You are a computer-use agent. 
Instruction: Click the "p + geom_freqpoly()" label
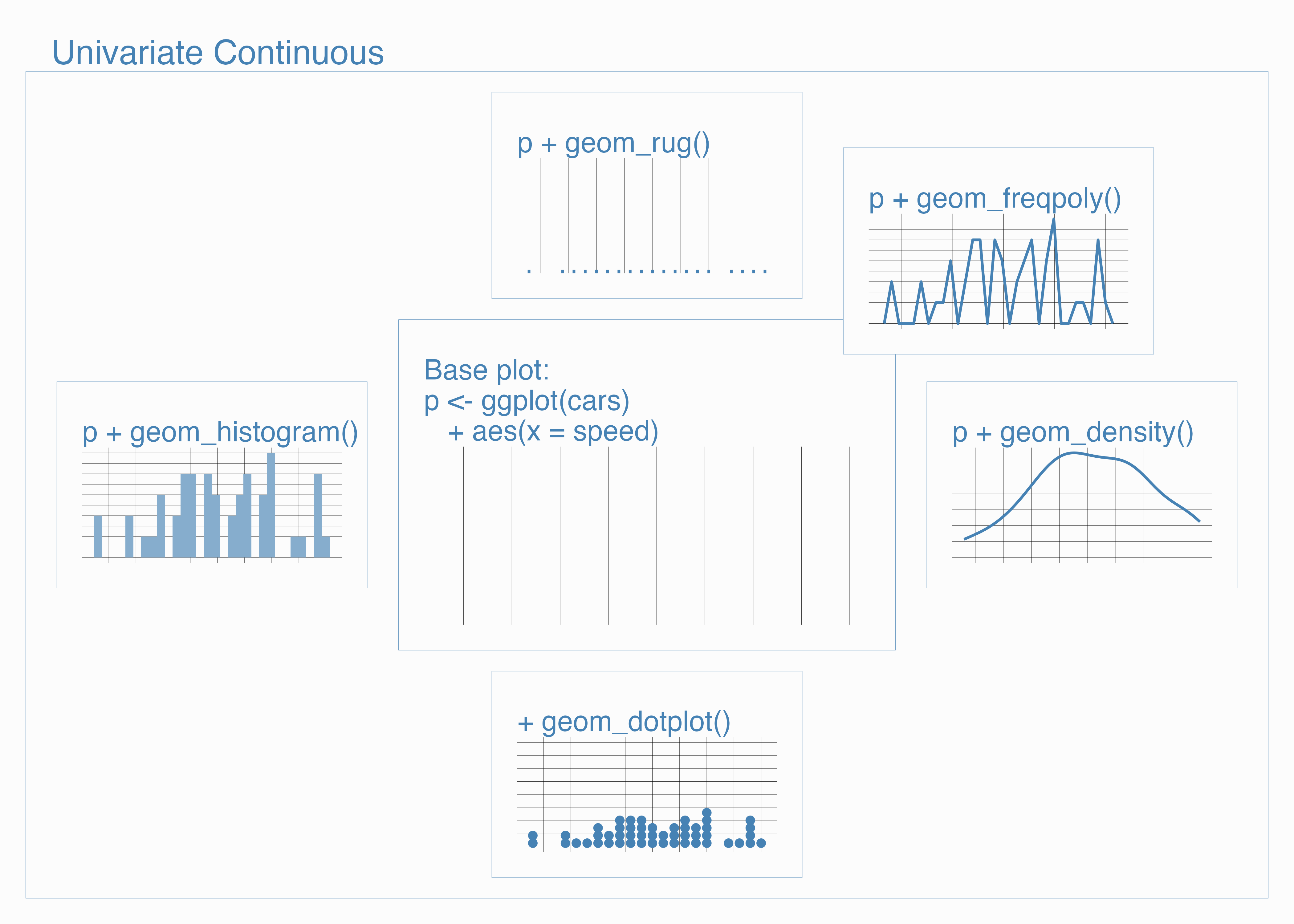pyautogui.click(x=995, y=199)
